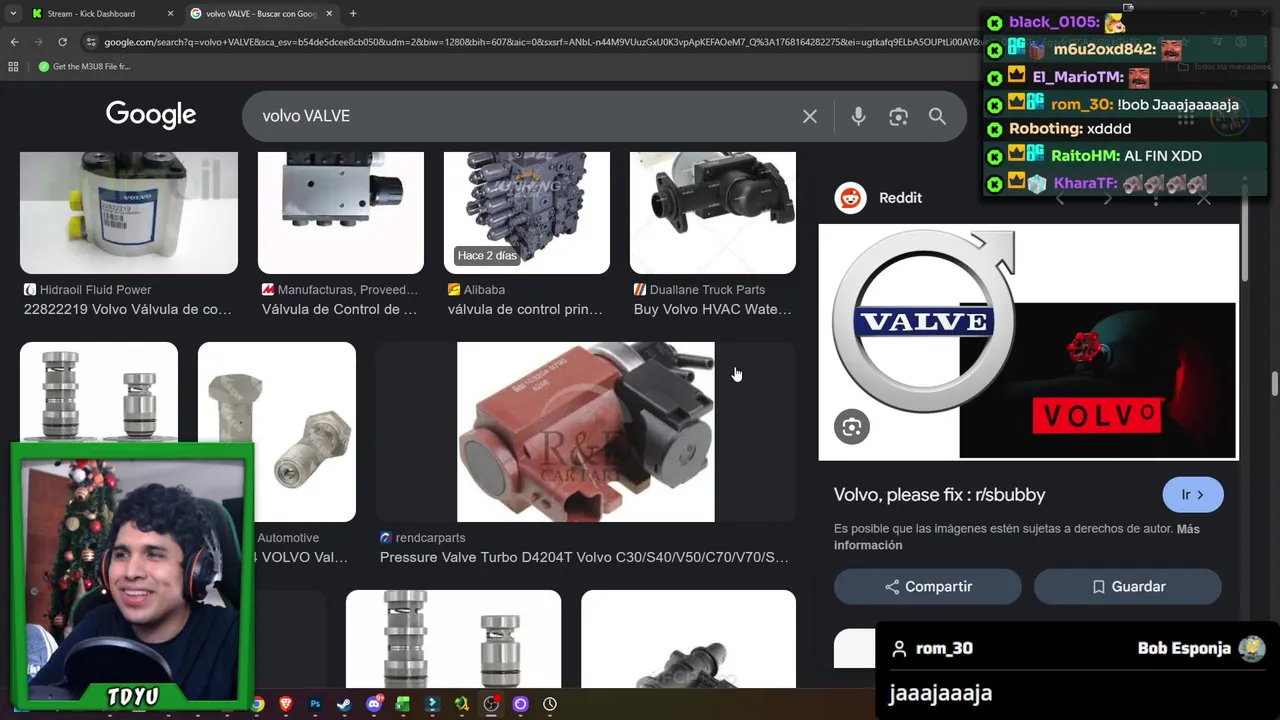1280x720 pixels.
Task: Open the rendcarparts source label
Action: point(422,537)
